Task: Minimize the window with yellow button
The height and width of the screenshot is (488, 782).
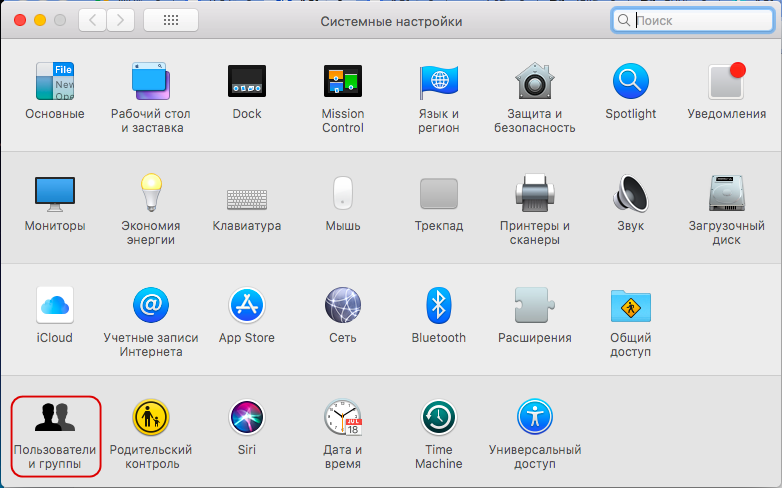Action: 40,20
